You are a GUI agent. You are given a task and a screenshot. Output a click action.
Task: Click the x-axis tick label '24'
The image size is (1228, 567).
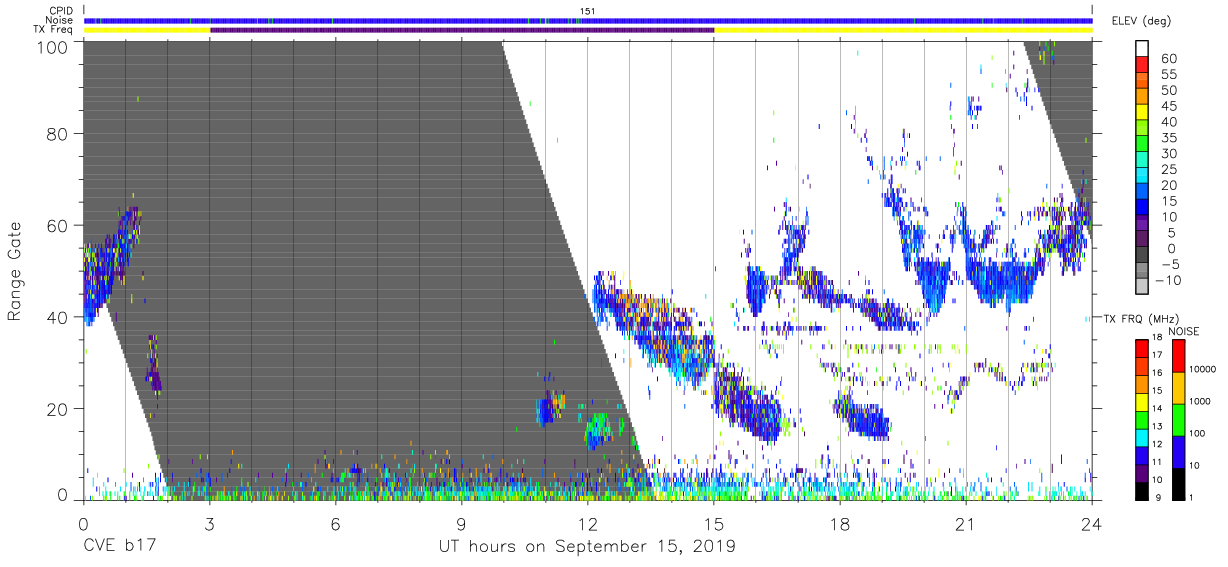(x=1092, y=523)
